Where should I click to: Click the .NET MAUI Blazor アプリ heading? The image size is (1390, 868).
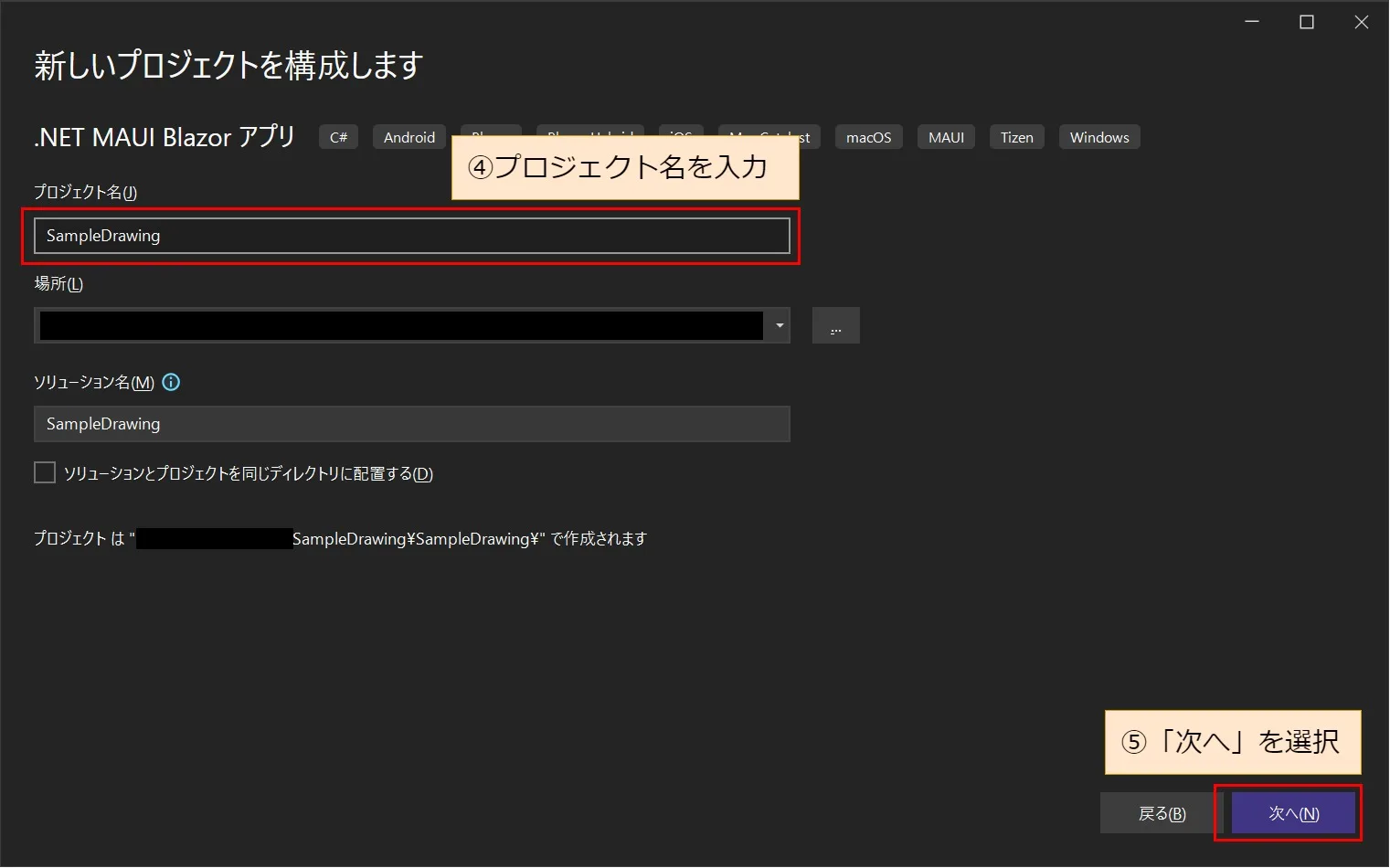pyautogui.click(x=164, y=137)
